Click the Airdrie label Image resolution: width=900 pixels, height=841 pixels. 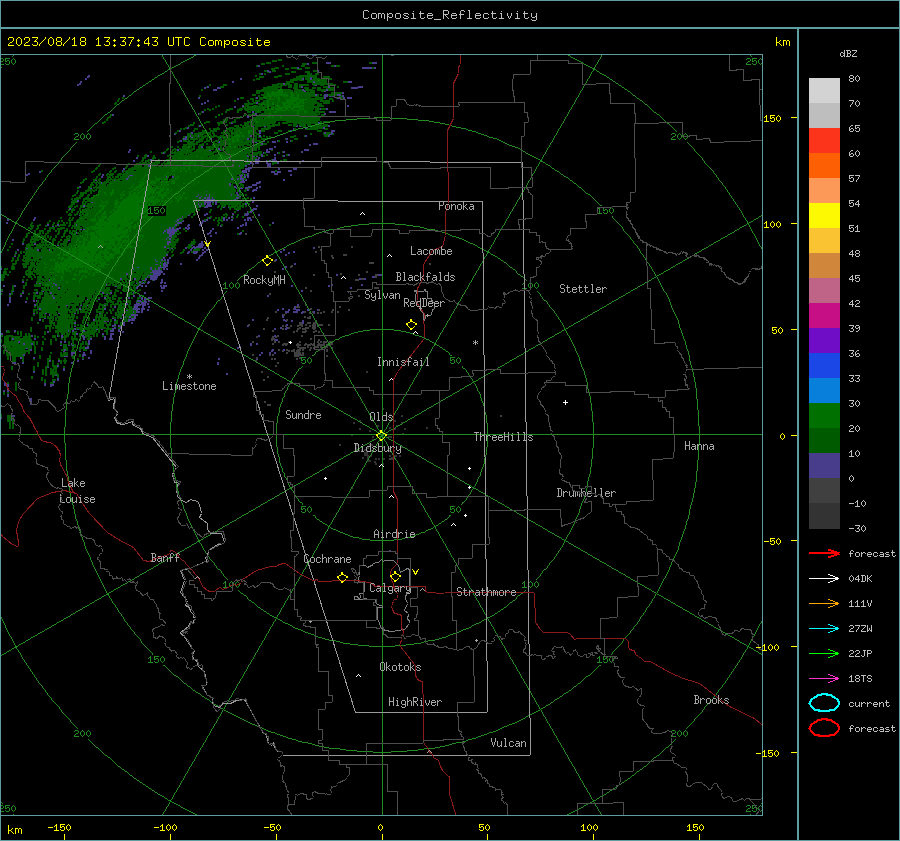(x=394, y=534)
